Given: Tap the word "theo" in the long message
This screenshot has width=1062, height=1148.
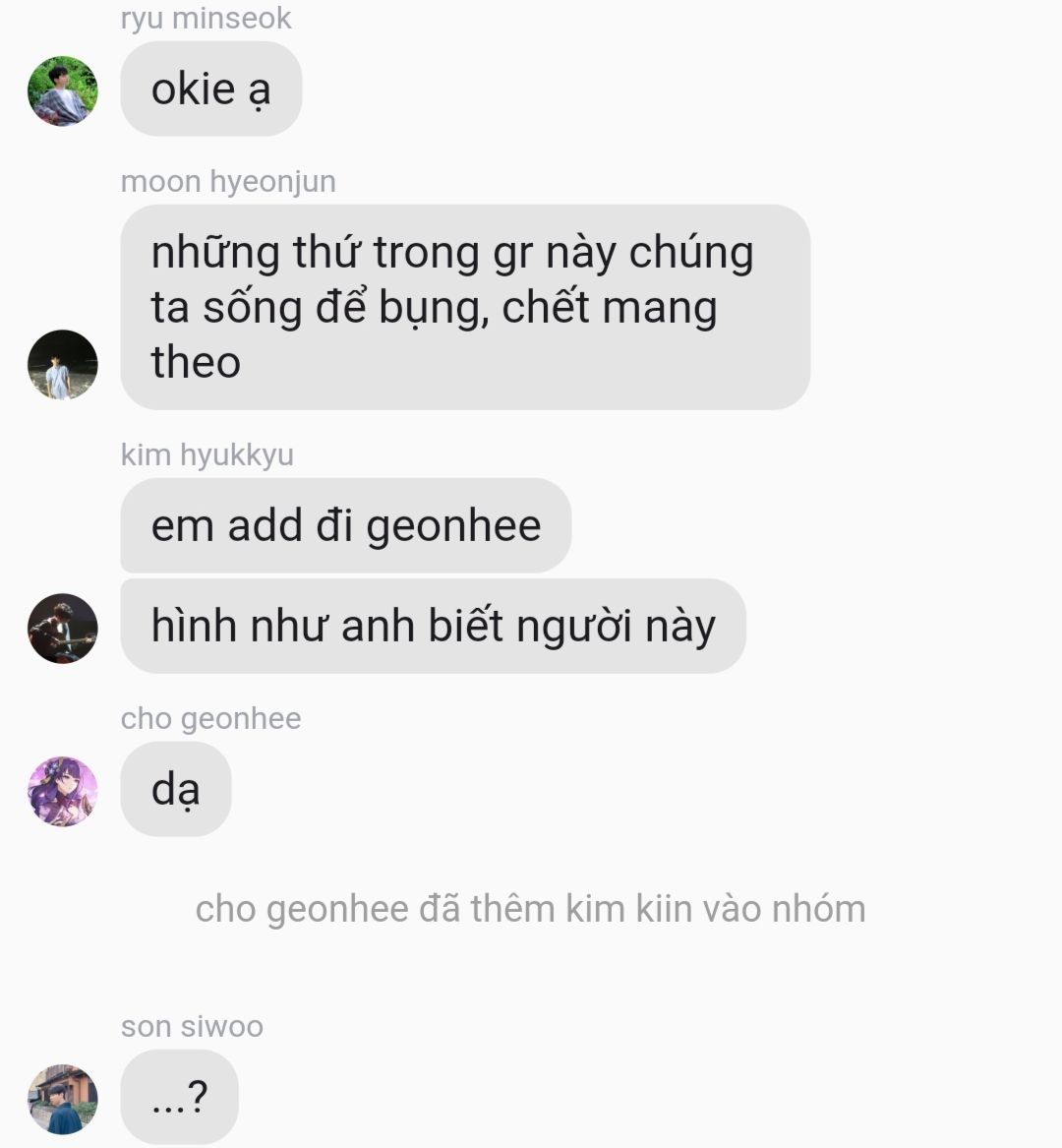Looking at the screenshot, I should [196, 362].
